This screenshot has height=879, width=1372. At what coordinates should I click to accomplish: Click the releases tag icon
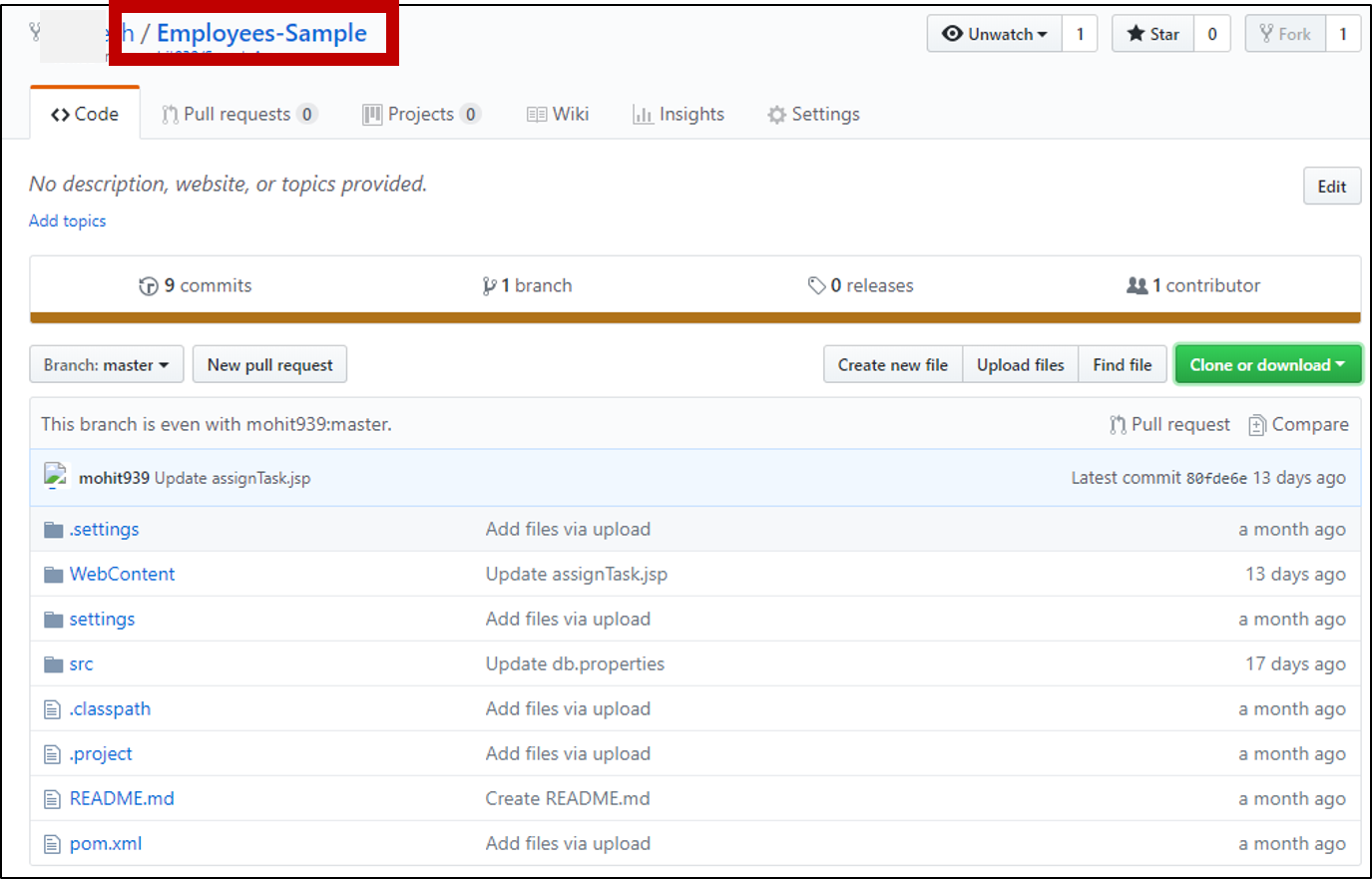coord(816,286)
